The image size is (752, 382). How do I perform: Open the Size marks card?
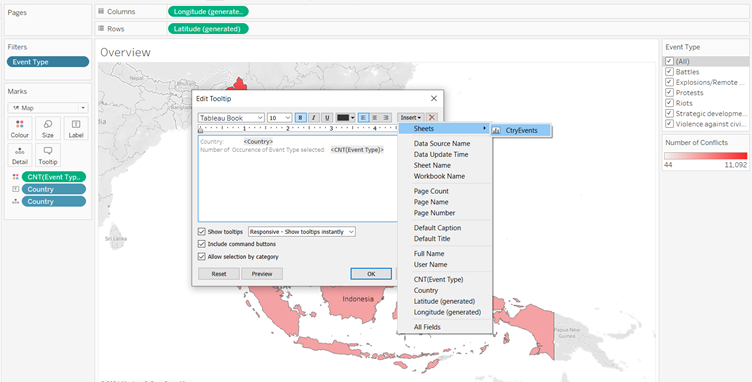pyautogui.click(x=48, y=128)
